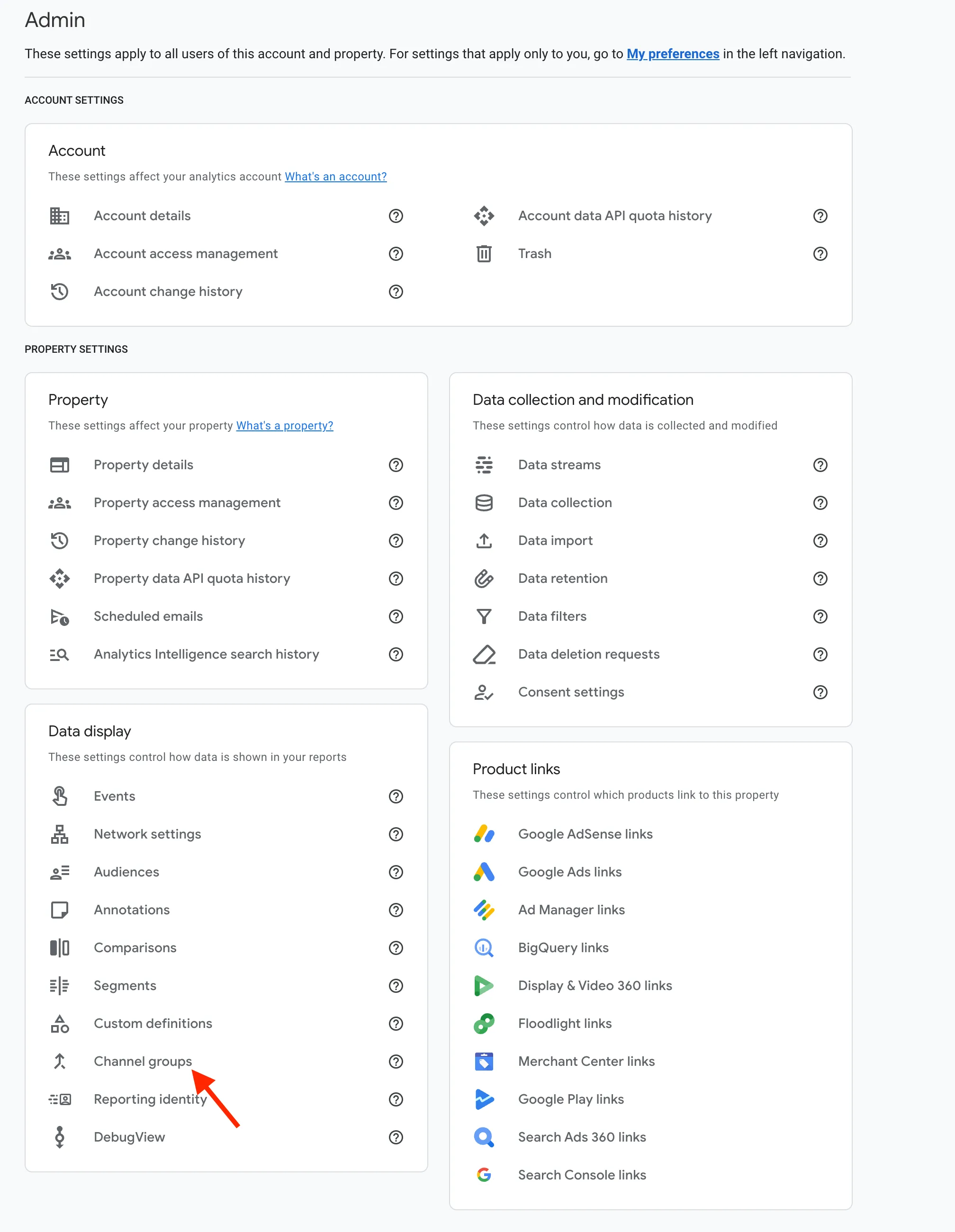Follow the My preferences link
The height and width of the screenshot is (1232, 955).
(673, 54)
